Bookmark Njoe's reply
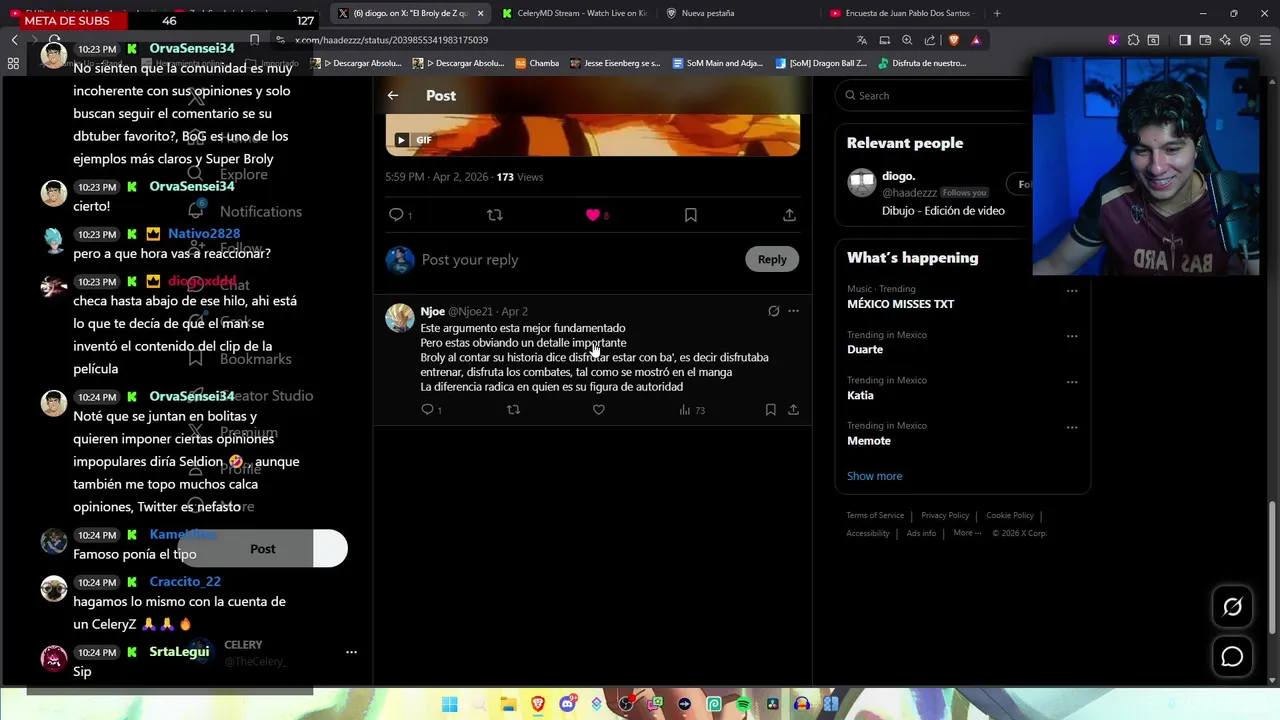This screenshot has height=720, width=1280. (x=770, y=410)
